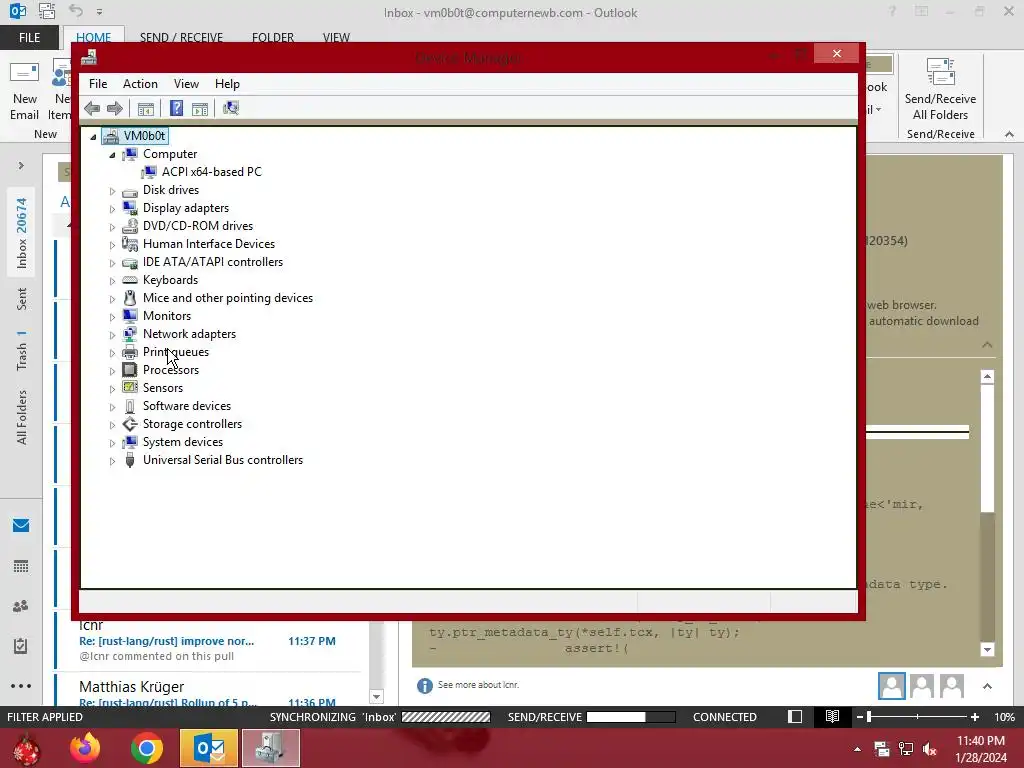Open Inbox 20674 folder in Outlook sidebar
1024x768 pixels.
[x=22, y=233]
